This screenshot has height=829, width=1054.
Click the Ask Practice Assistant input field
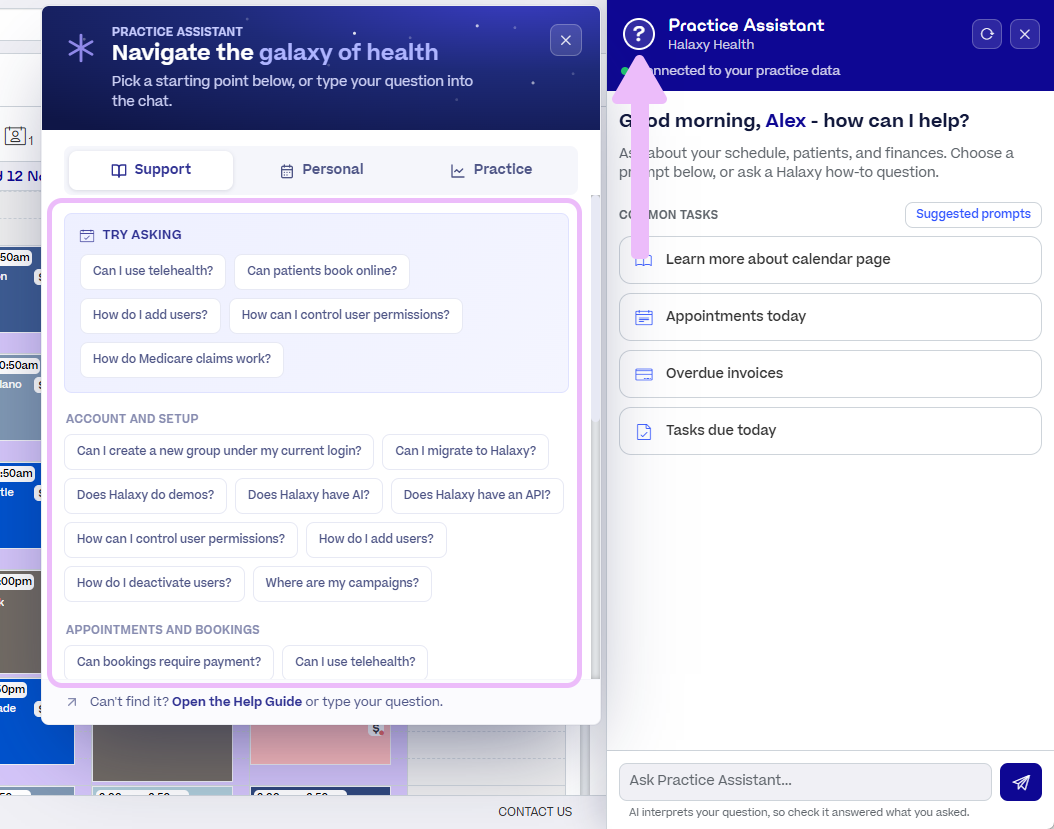805,781
